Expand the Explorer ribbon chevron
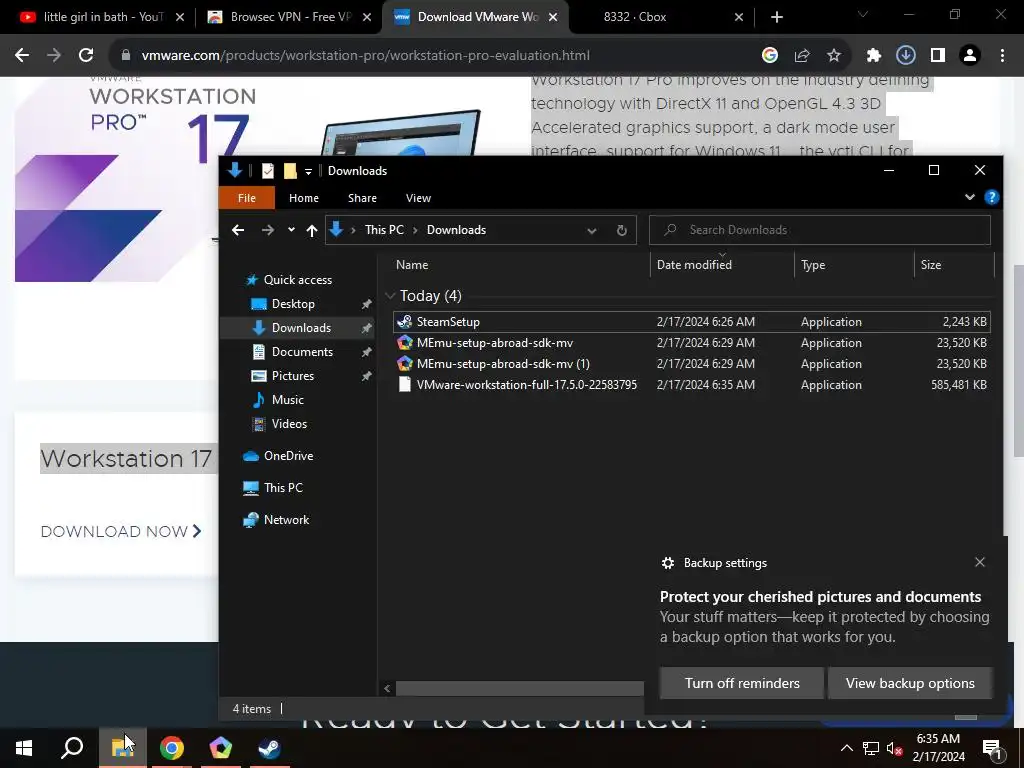This screenshot has height=768, width=1024. (x=970, y=197)
